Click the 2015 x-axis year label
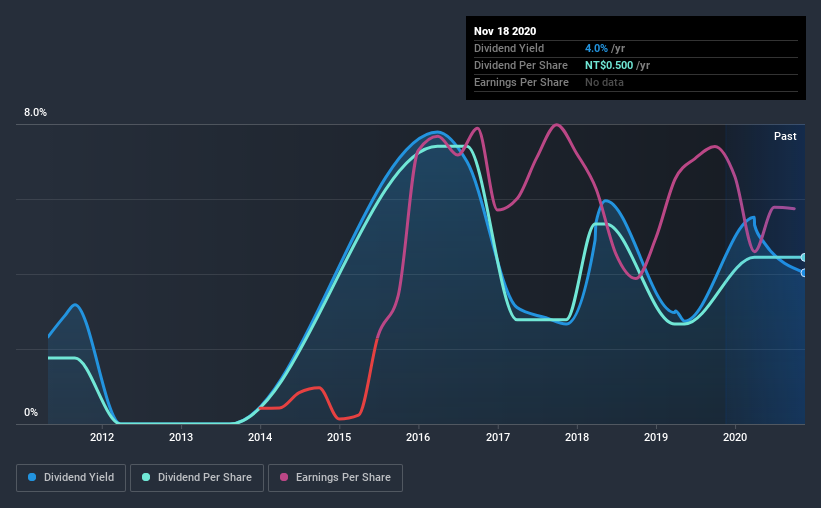 click(339, 437)
